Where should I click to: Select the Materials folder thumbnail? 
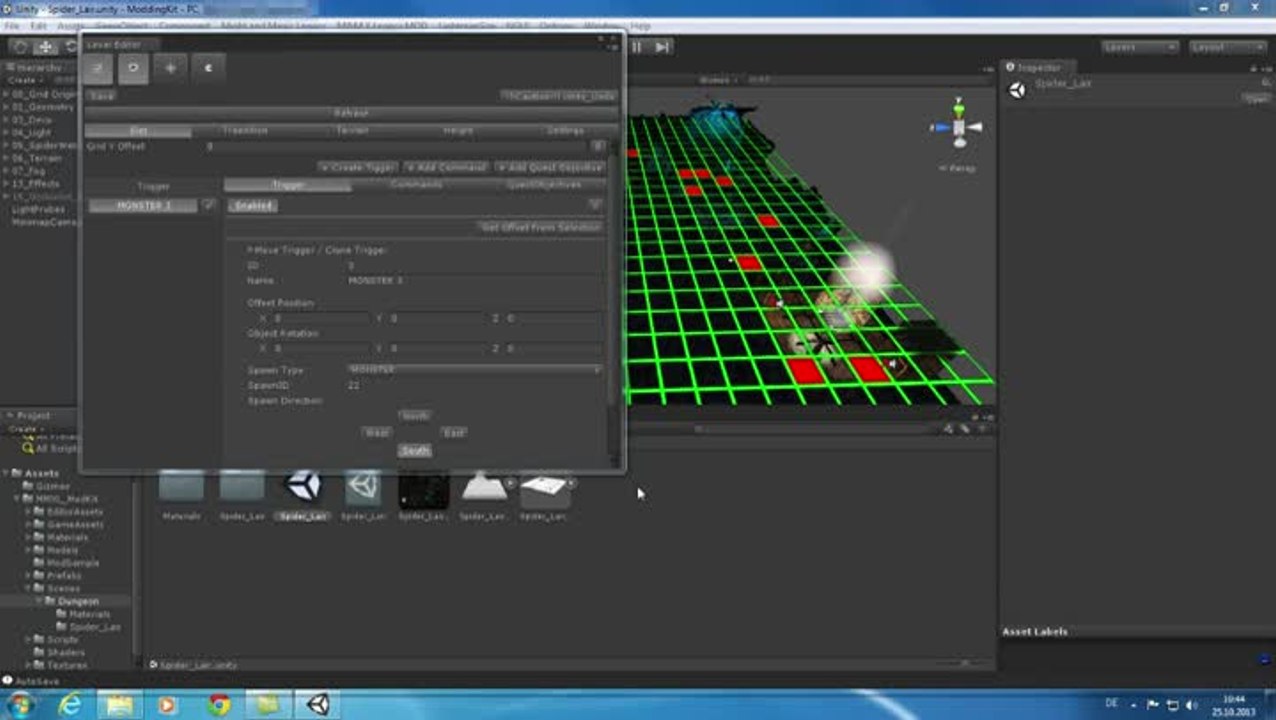point(181,487)
